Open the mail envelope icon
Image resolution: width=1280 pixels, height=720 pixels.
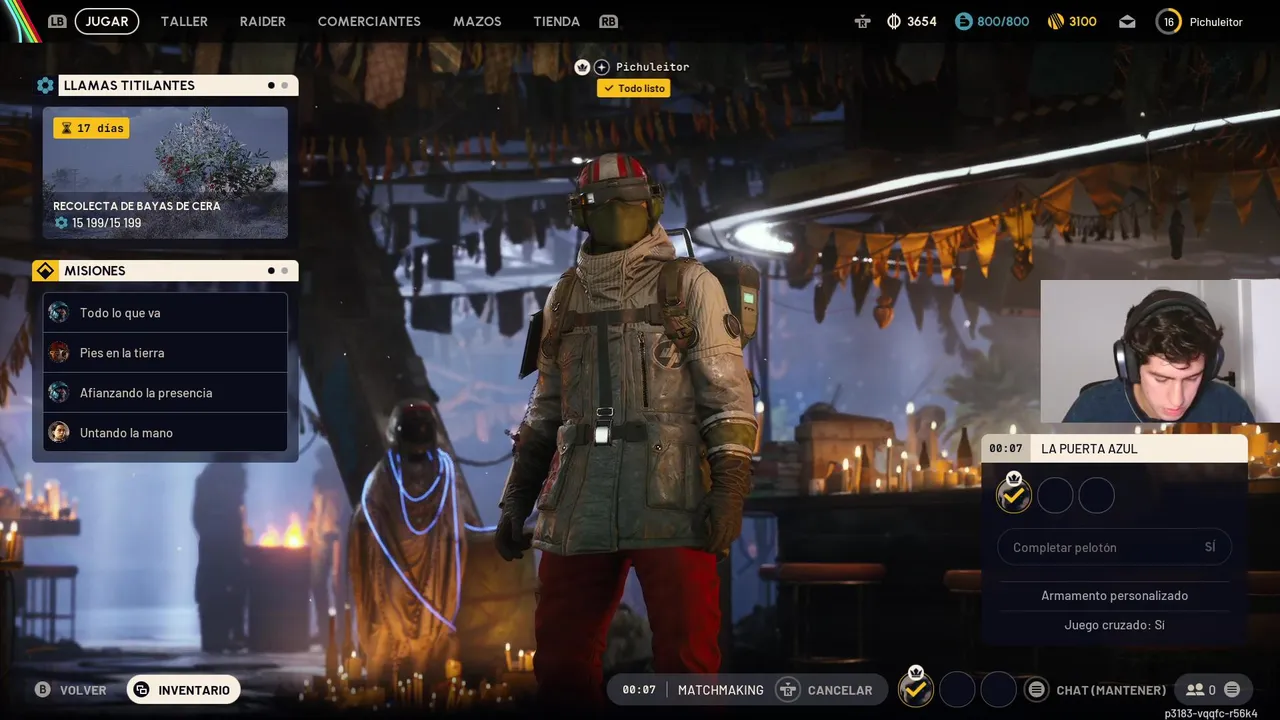pos(1127,21)
